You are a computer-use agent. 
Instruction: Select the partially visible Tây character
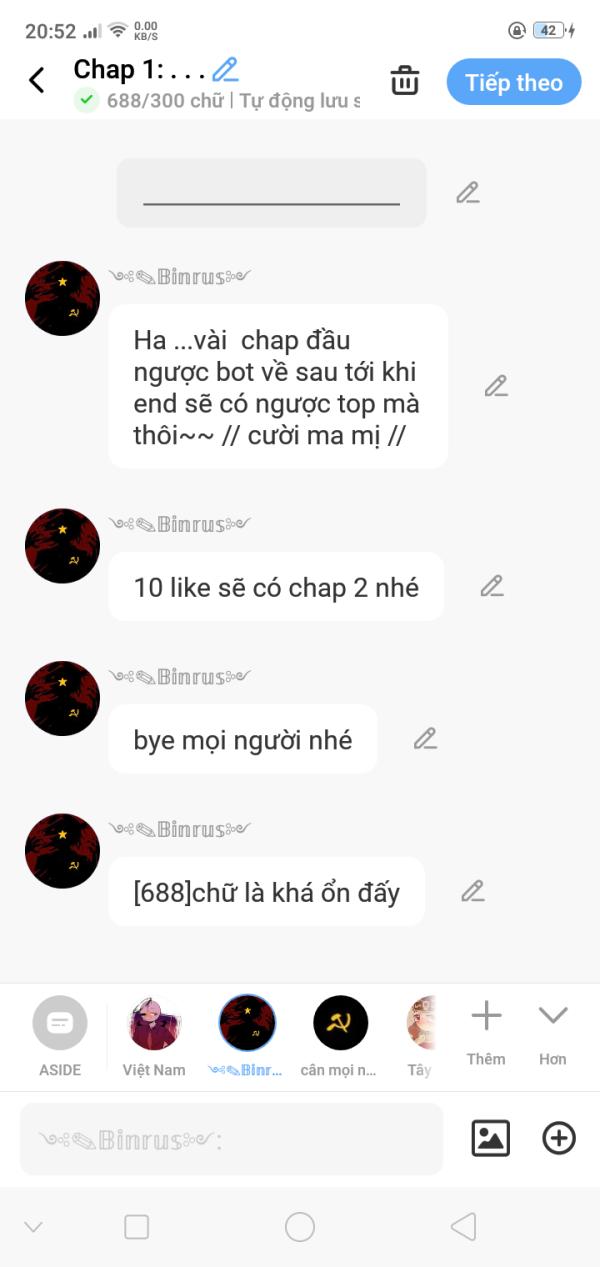(x=421, y=1036)
